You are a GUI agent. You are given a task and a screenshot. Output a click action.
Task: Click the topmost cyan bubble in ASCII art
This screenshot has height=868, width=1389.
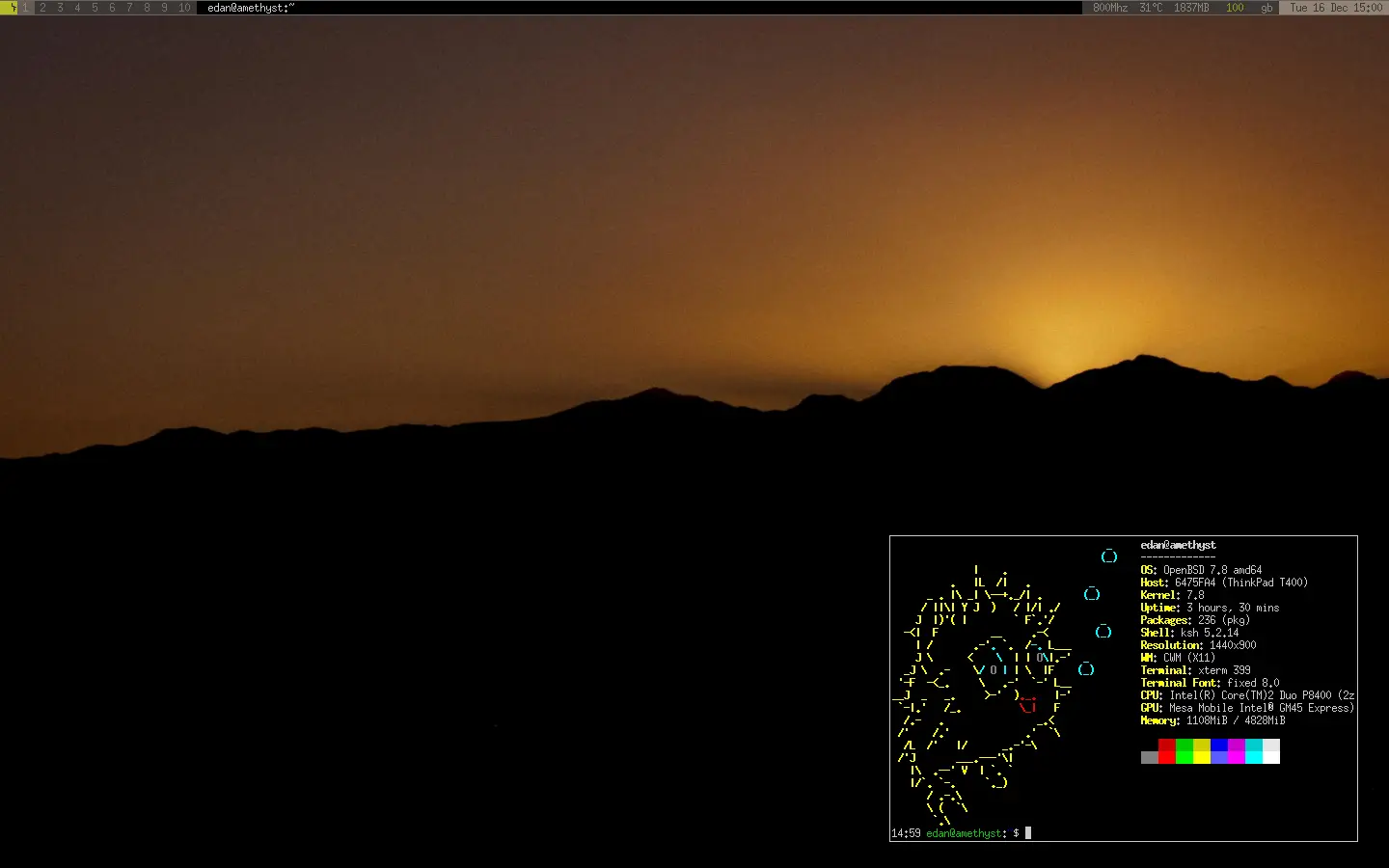click(x=1109, y=556)
